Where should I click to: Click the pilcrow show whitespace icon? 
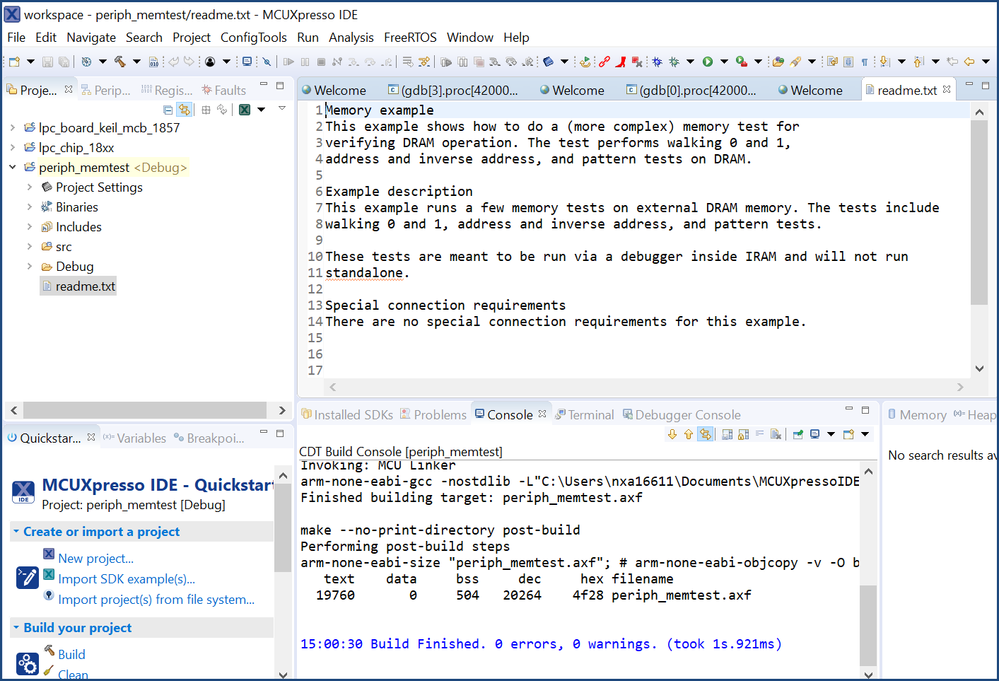865,62
